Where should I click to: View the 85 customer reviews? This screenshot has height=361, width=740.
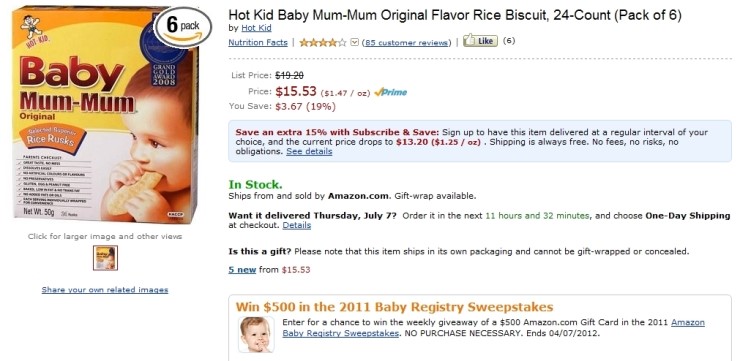pos(406,43)
